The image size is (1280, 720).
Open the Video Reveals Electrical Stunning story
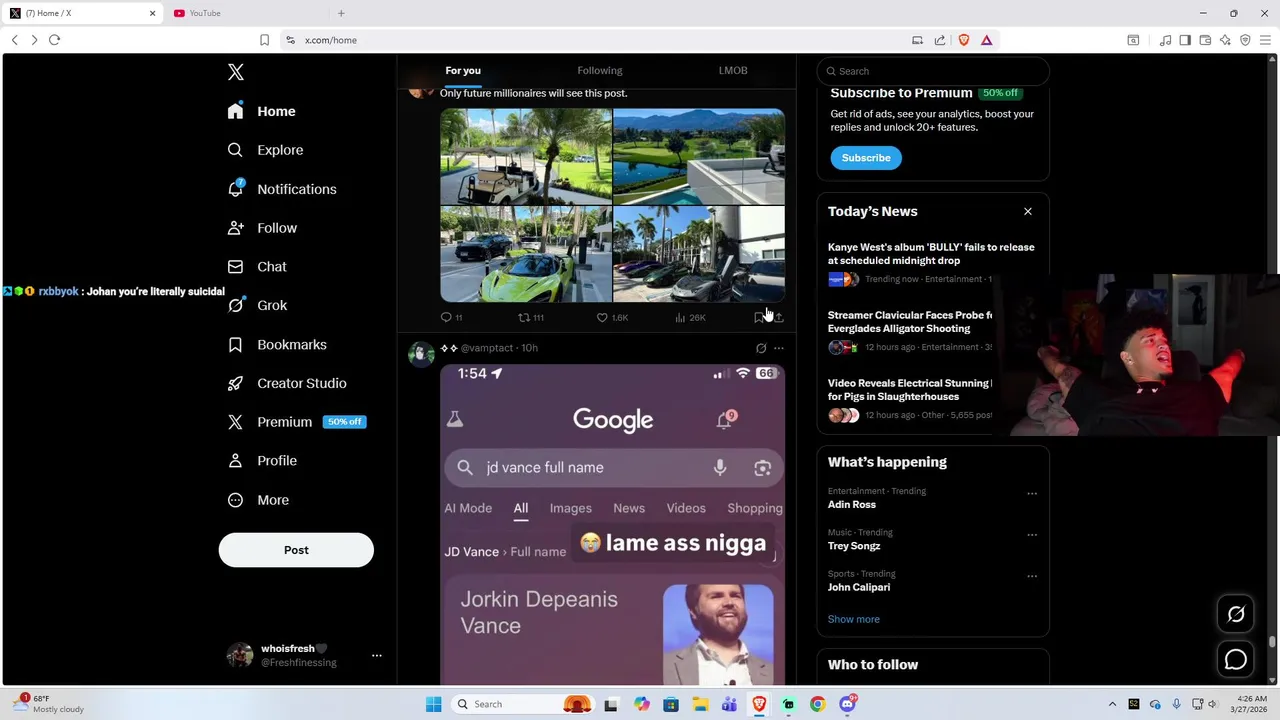pos(910,390)
